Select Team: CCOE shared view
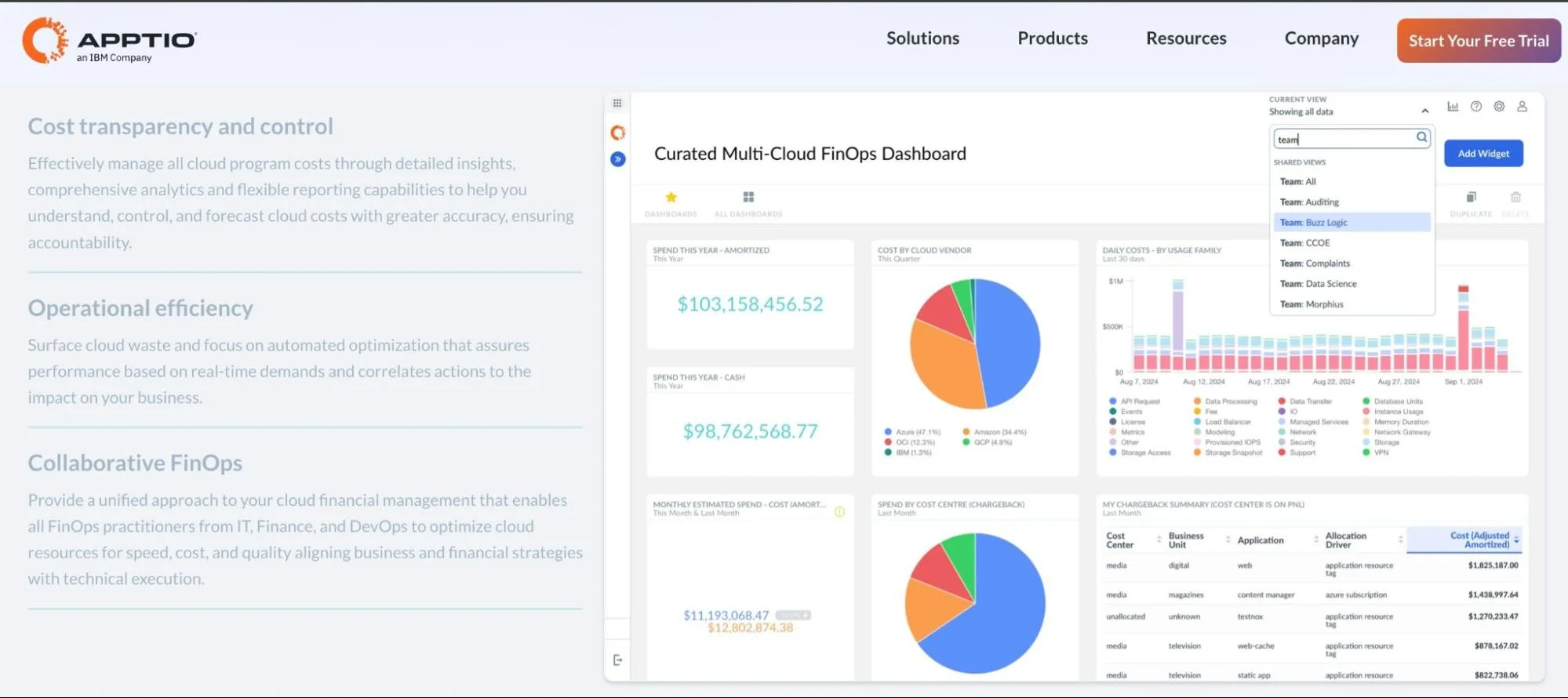This screenshot has width=1568, height=698. pos(1352,243)
